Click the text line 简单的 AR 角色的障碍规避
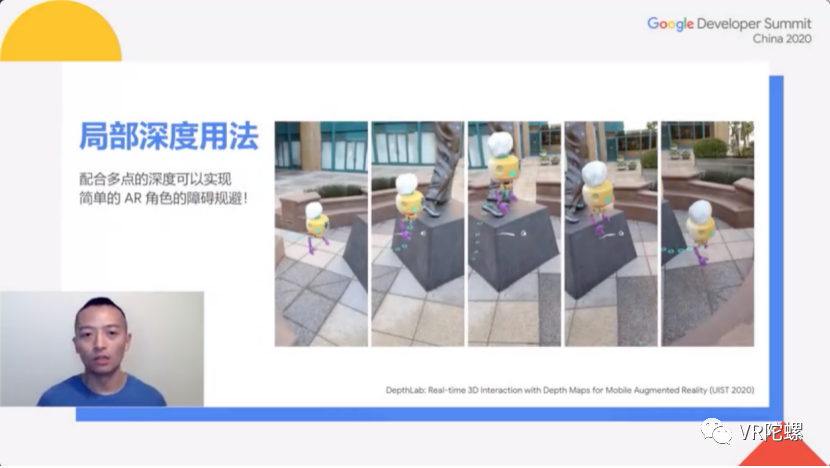 click(x=164, y=197)
